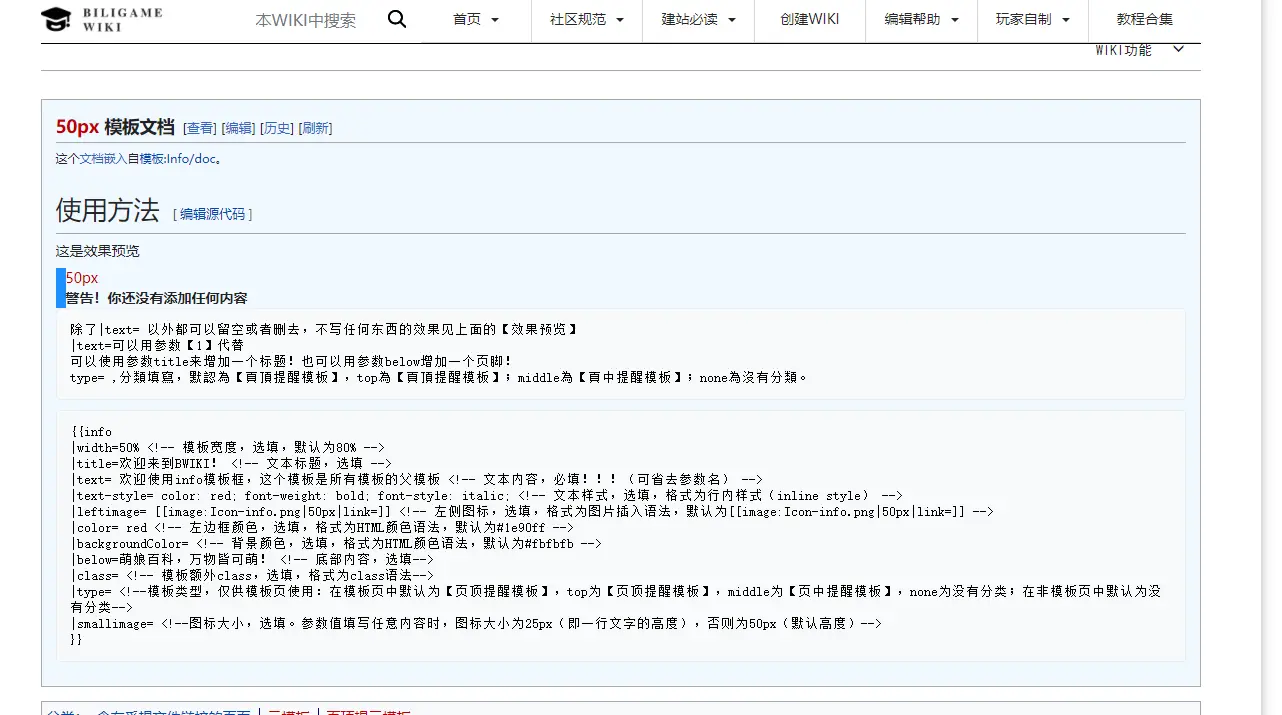Click the 使用方法 section heading
Image resolution: width=1282 pixels, height=715 pixels.
point(108,210)
